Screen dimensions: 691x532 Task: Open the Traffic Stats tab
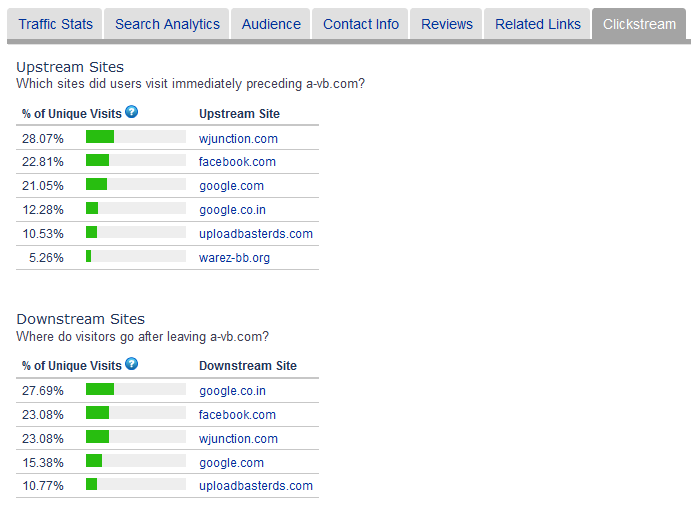click(55, 24)
